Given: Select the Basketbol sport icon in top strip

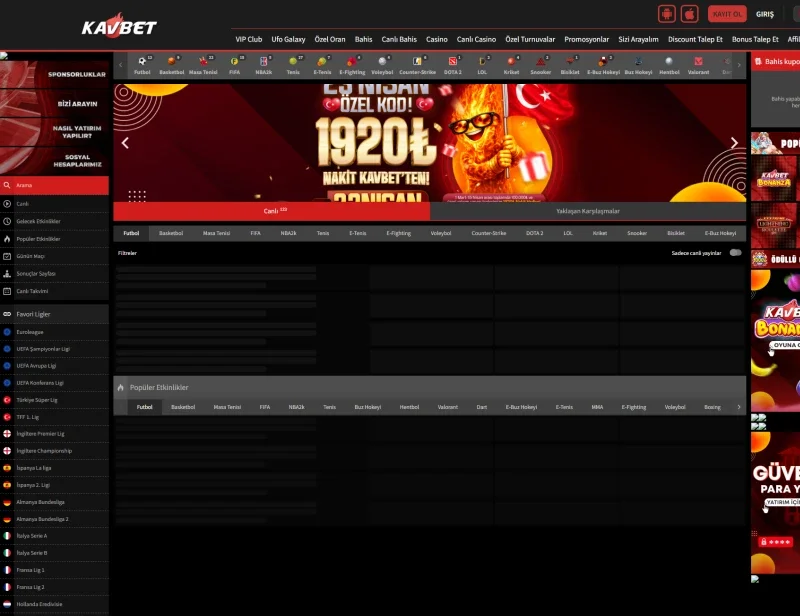Looking at the screenshot, I should click(171, 61).
